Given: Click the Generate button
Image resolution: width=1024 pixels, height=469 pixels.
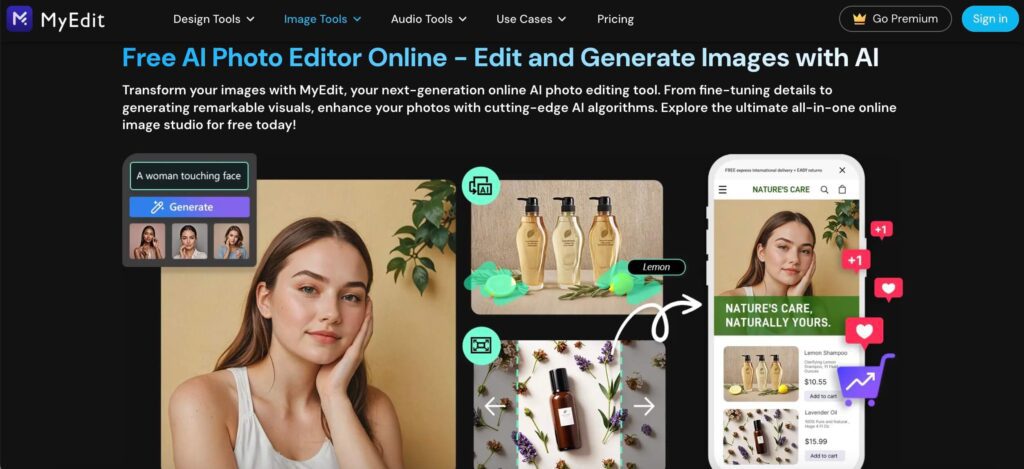Looking at the screenshot, I should 189,207.
